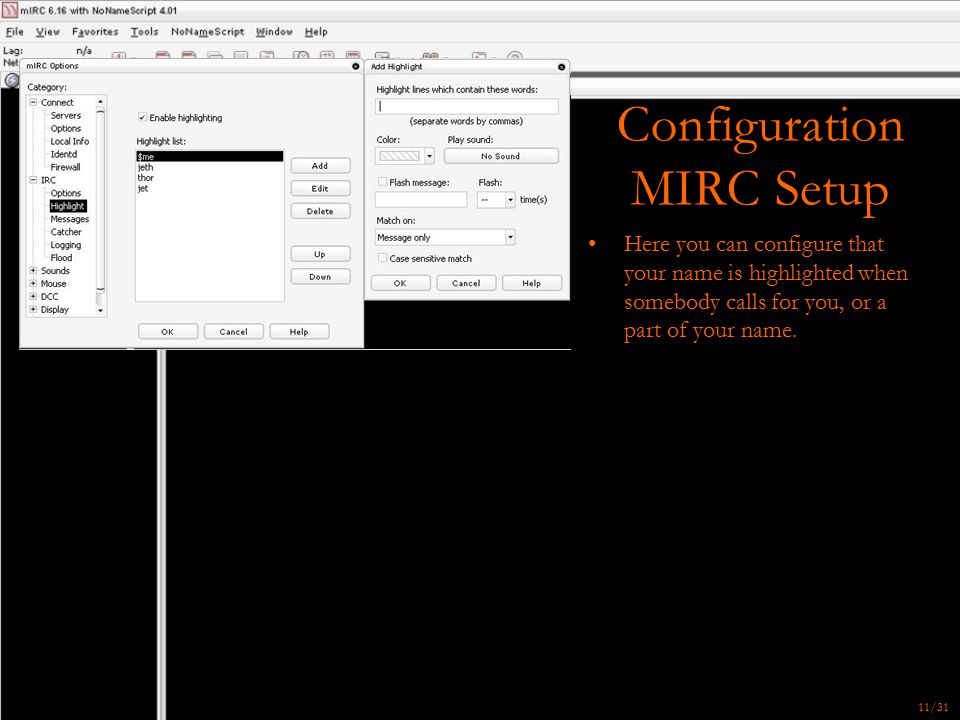Open the View menu
This screenshot has height=720, width=960.
[x=48, y=32]
